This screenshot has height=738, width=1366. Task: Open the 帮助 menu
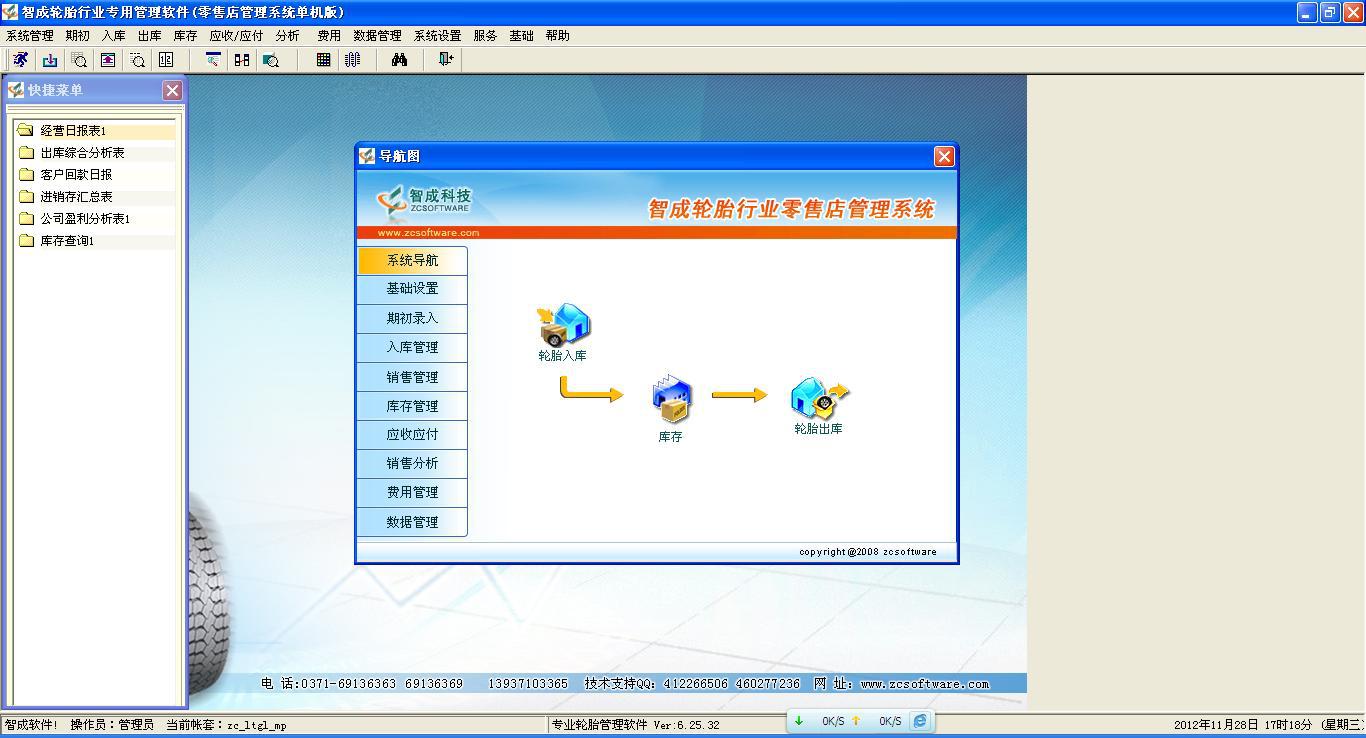coord(557,35)
